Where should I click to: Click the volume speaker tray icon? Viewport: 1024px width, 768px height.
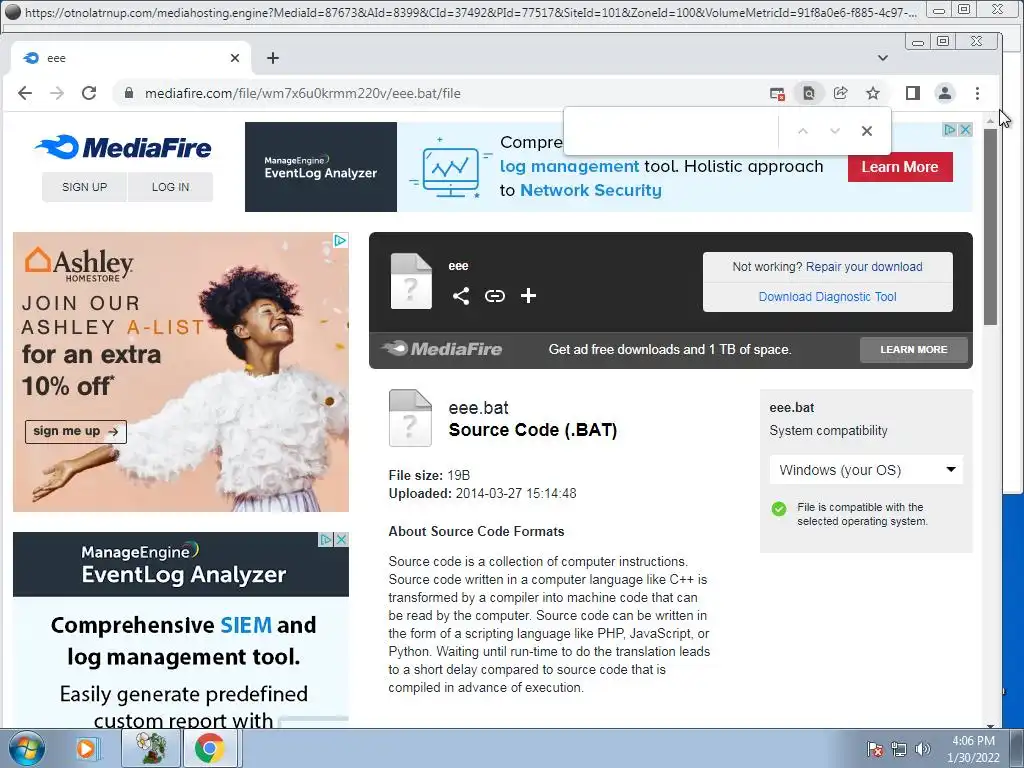click(922, 749)
